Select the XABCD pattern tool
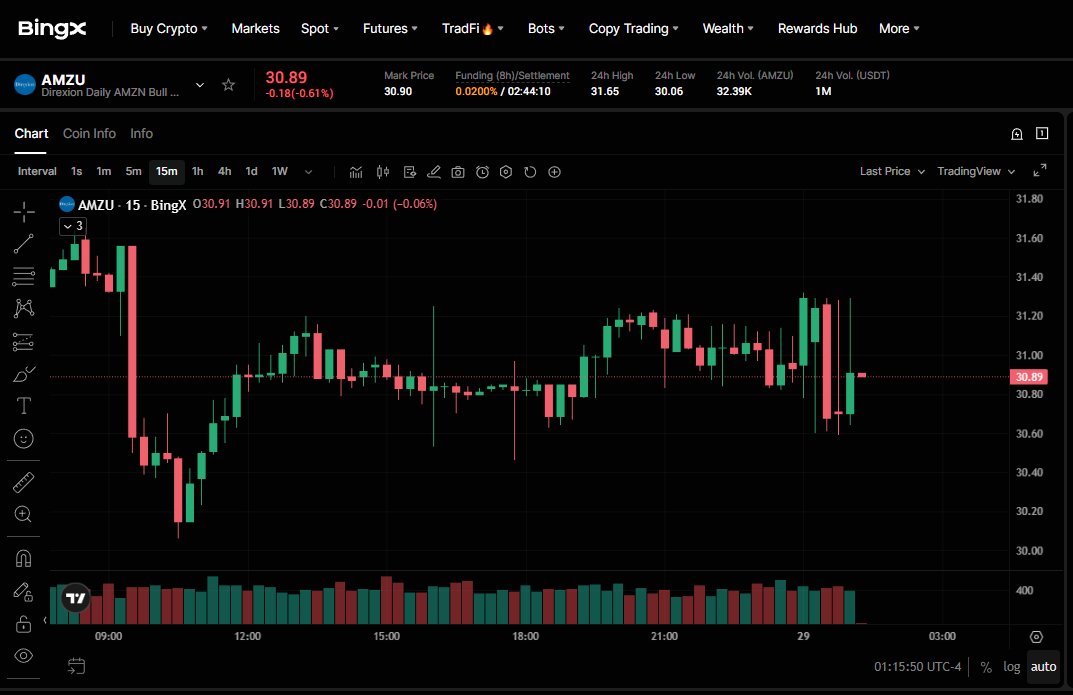This screenshot has width=1073, height=695. pyautogui.click(x=24, y=309)
